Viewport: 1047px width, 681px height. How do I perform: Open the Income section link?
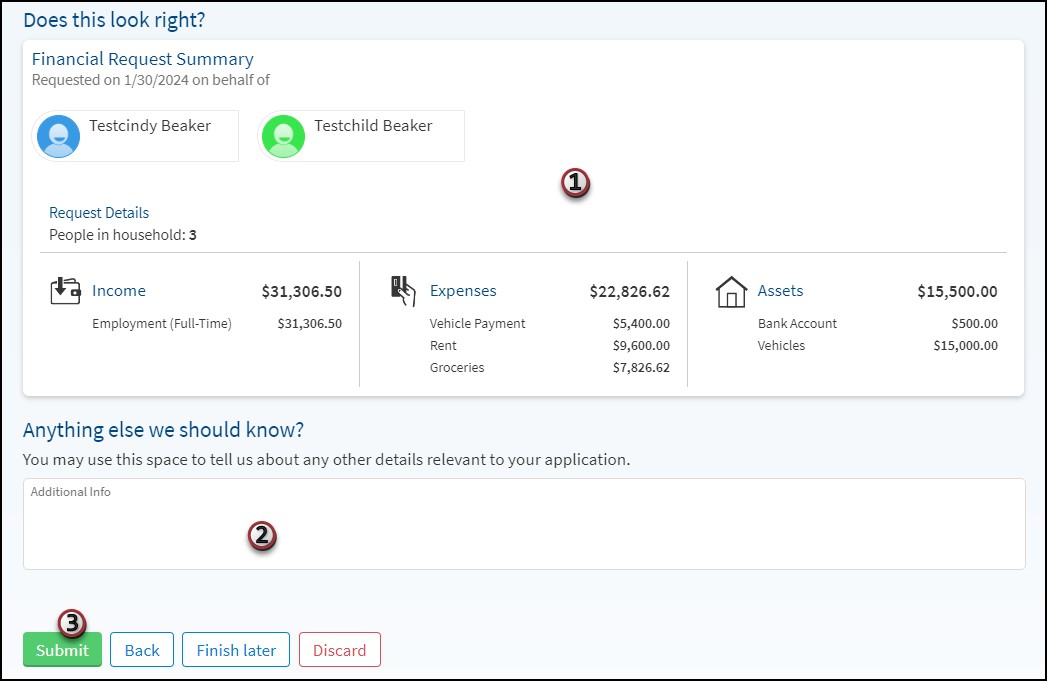tap(119, 291)
